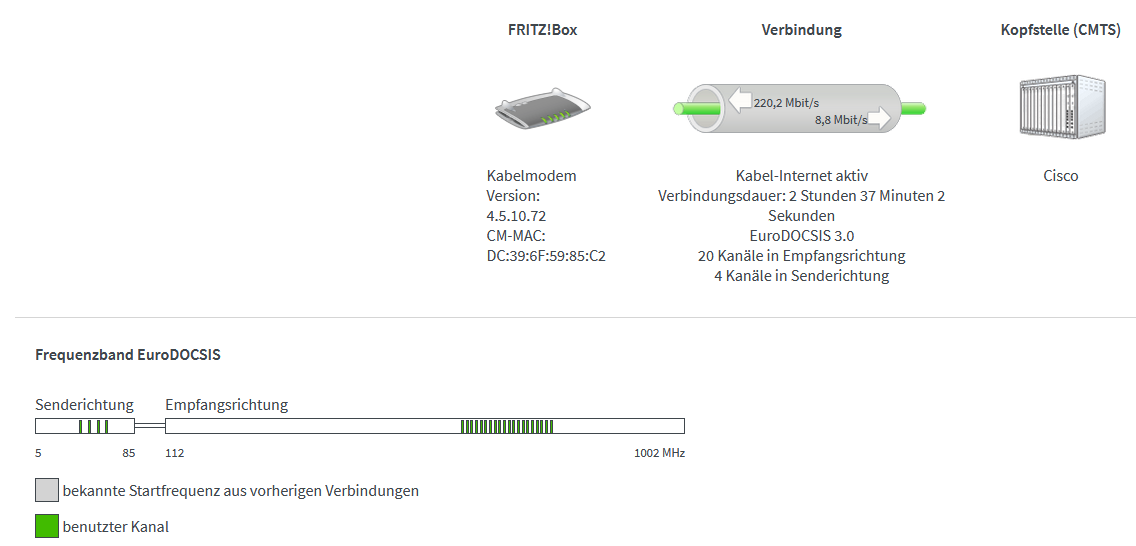Click the '1002 MHz' frequency label

(x=659, y=453)
